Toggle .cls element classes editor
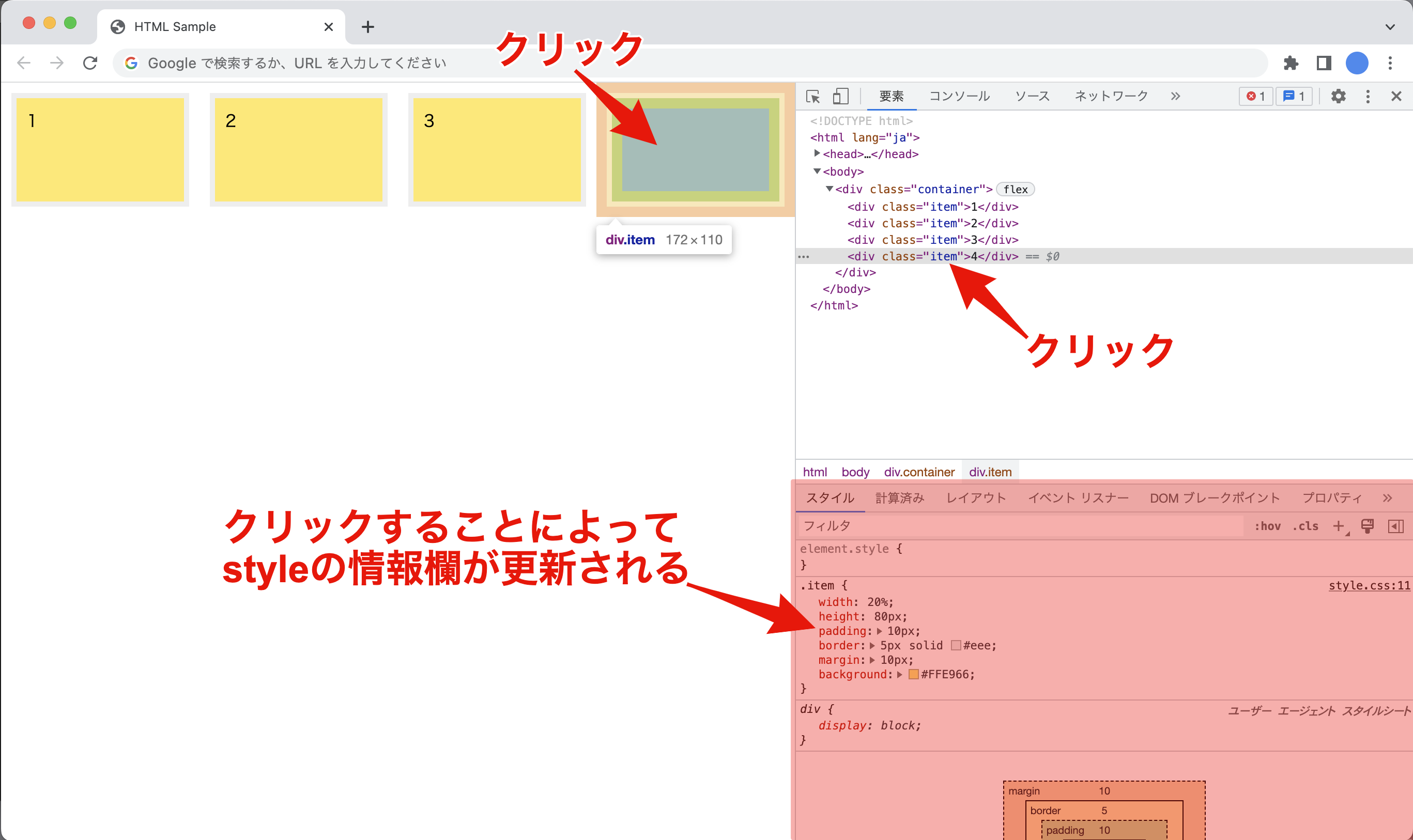This screenshot has width=1413, height=840. coord(1305,526)
